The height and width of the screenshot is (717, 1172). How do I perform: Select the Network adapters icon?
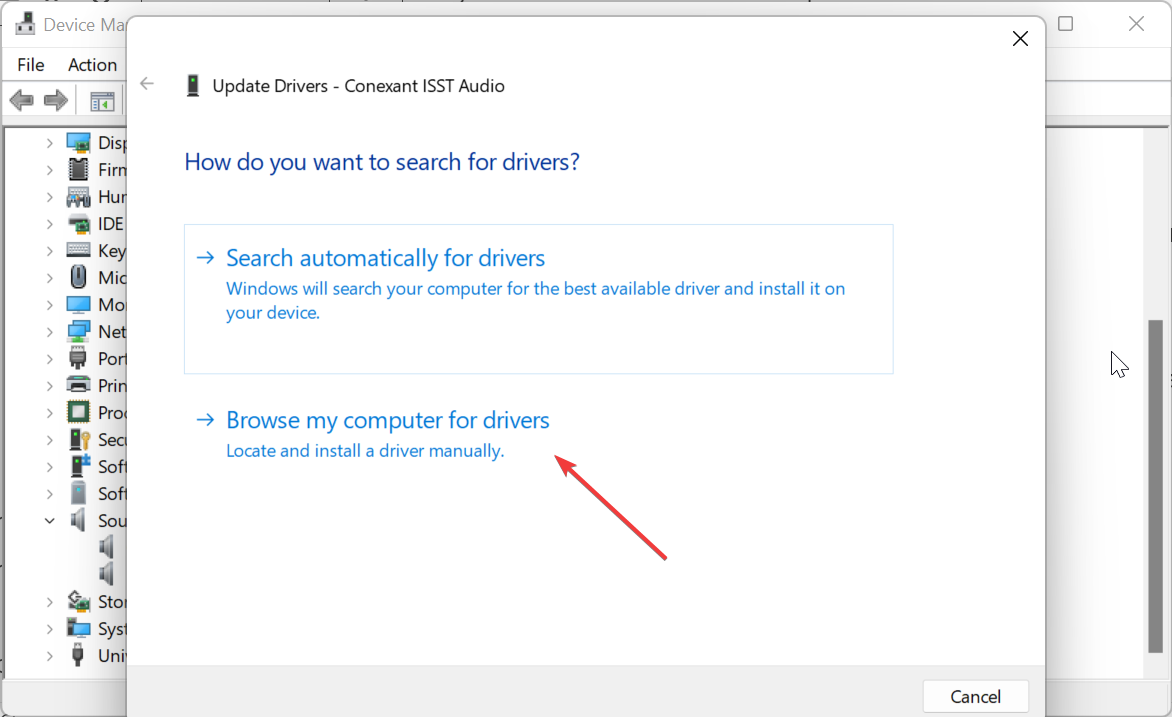pyautogui.click(x=78, y=331)
